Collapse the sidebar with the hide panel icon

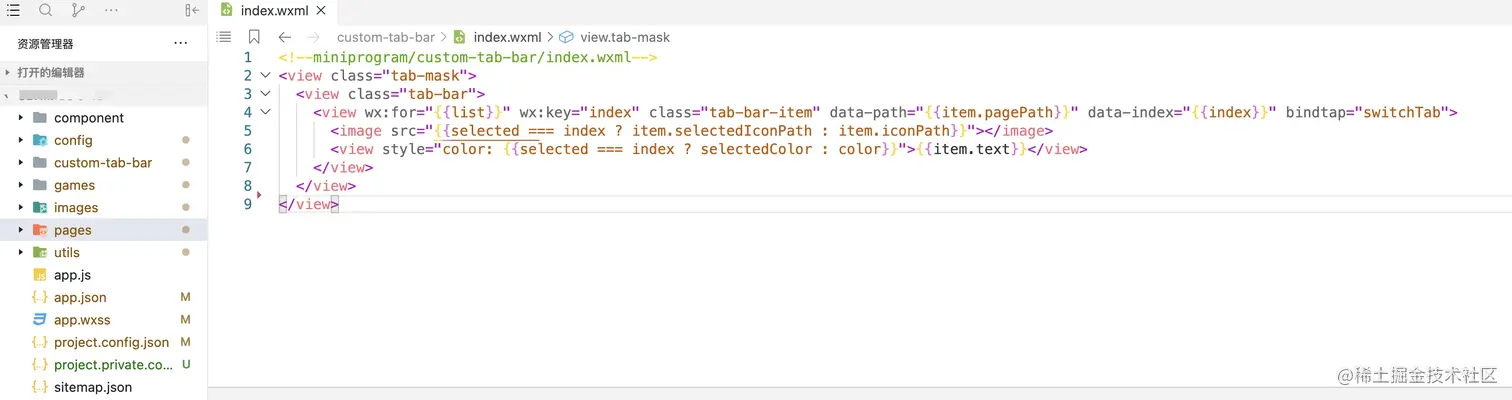pos(193,10)
